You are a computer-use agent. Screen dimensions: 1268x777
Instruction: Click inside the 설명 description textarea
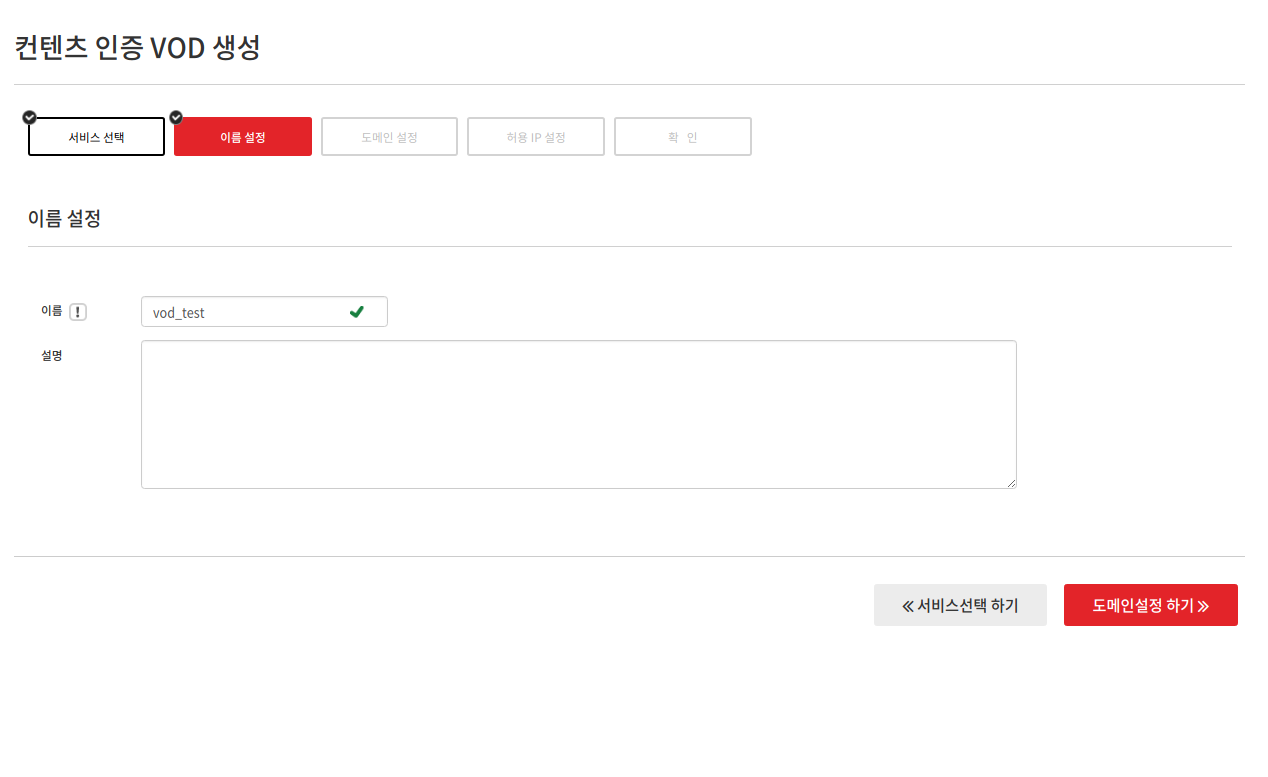[579, 414]
